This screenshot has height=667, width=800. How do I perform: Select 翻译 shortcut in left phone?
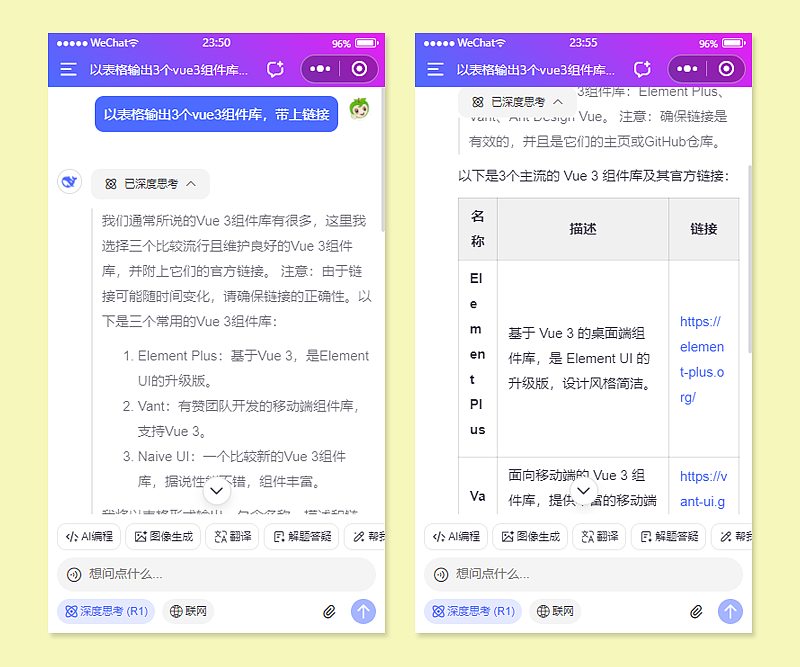(233, 536)
